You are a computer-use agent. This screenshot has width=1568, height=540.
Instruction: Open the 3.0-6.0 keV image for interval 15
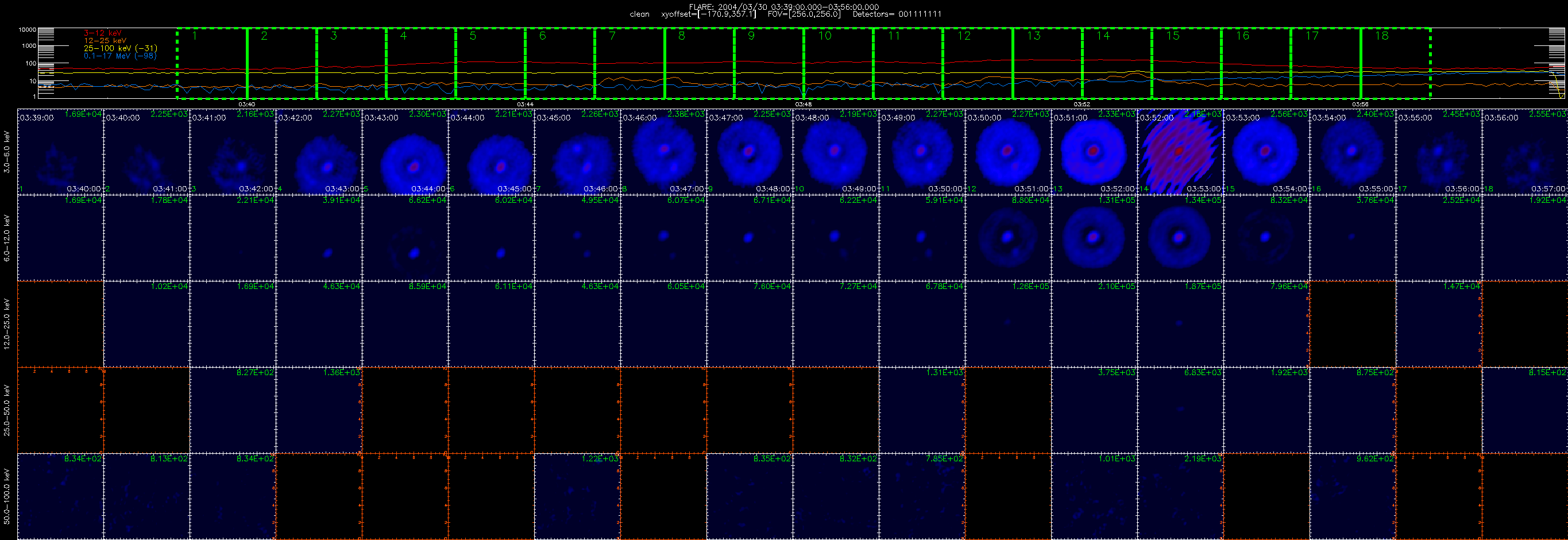point(1266,152)
